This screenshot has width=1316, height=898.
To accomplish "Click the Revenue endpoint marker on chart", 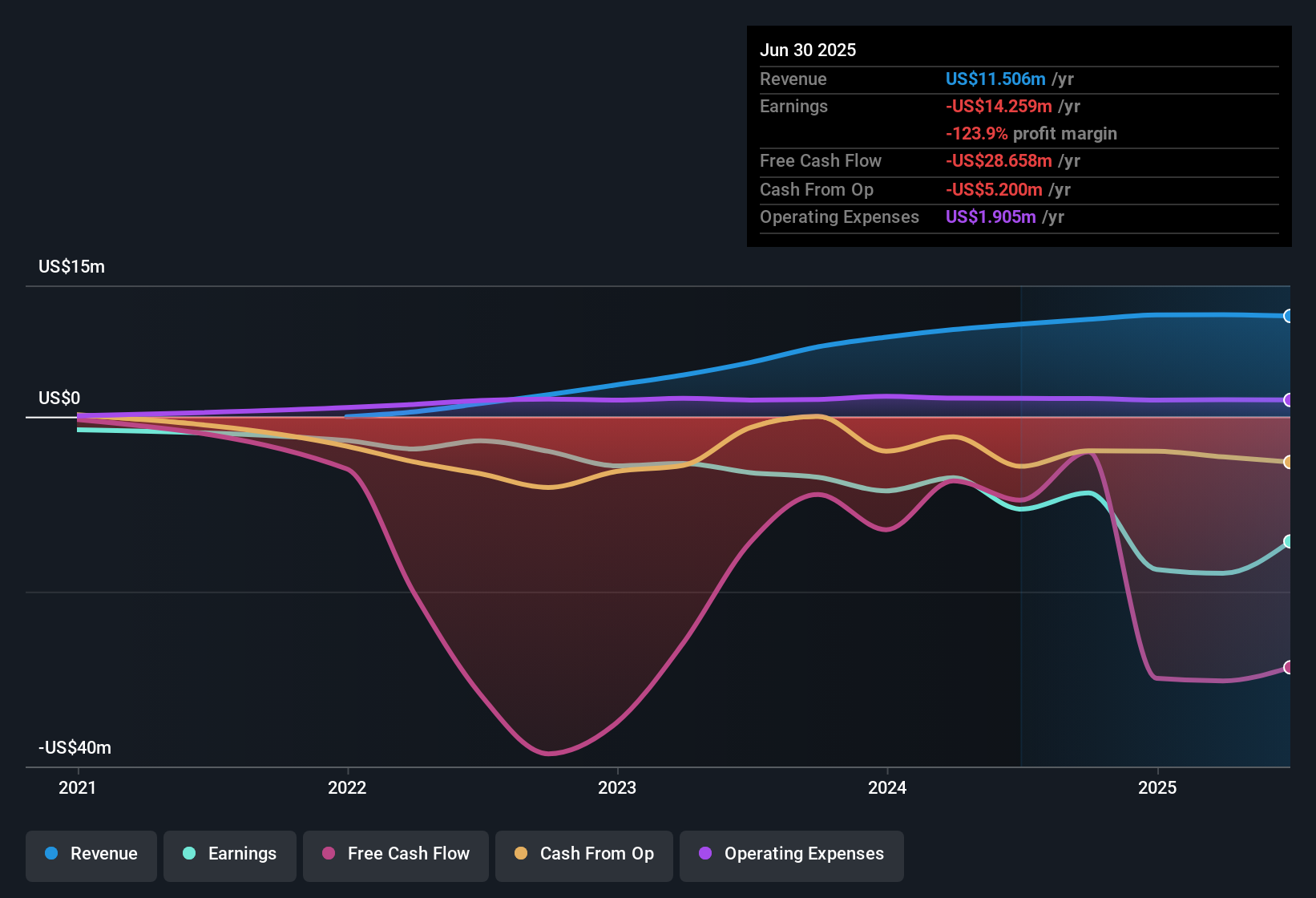I will point(1288,316).
